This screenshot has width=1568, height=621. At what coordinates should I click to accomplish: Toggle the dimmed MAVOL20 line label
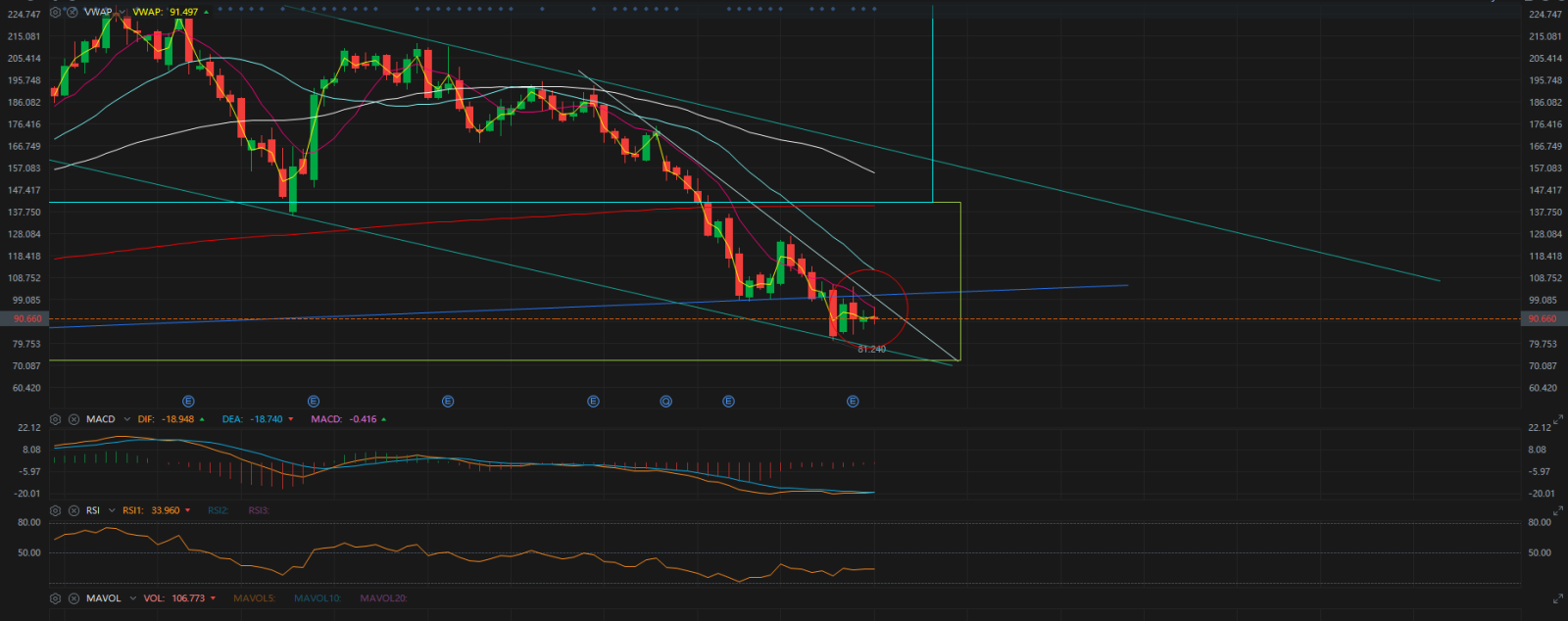tap(383, 597)
